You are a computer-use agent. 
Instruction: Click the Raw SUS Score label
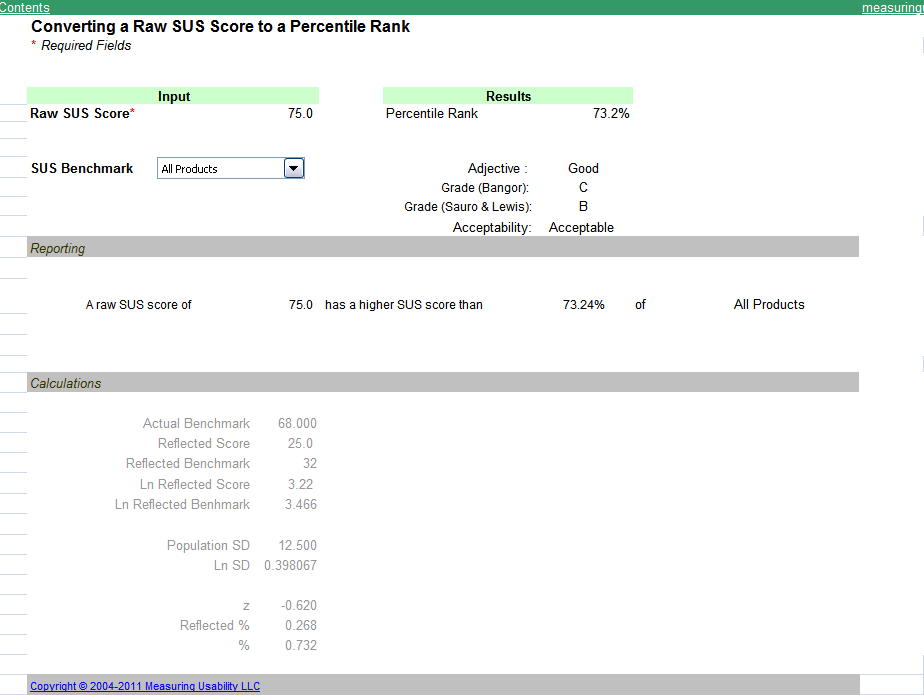pyautogui.click(x=82, y=113)
